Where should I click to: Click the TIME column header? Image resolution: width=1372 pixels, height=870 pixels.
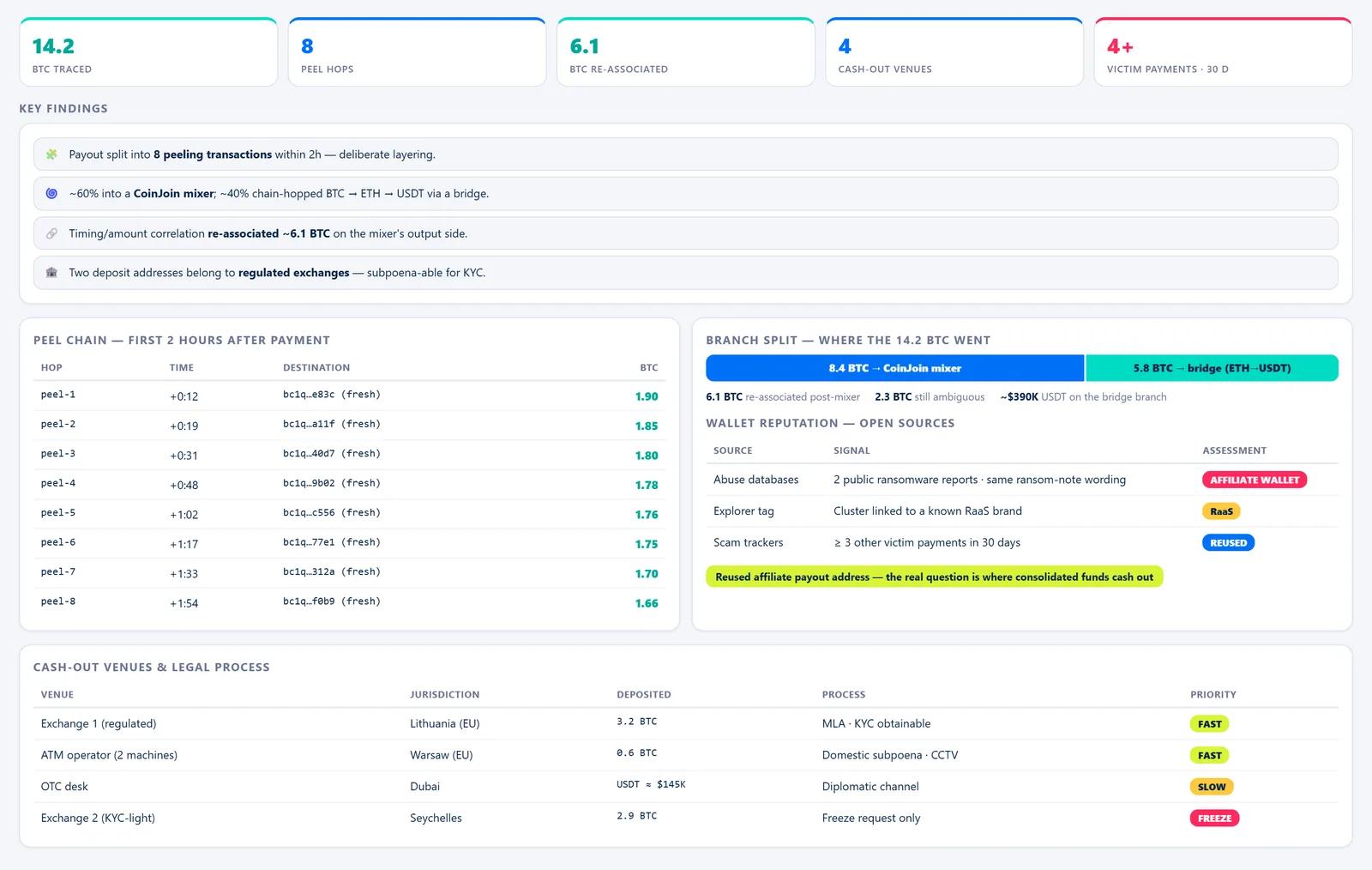[x=182, y=367]
